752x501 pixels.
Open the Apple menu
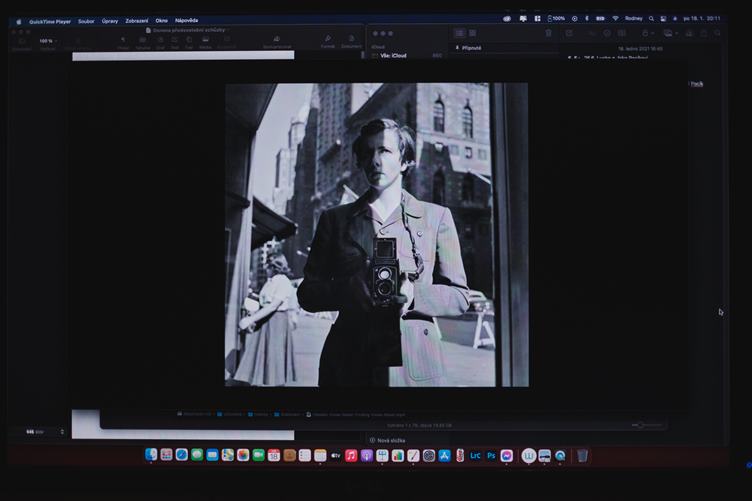(x=19, y=22)
